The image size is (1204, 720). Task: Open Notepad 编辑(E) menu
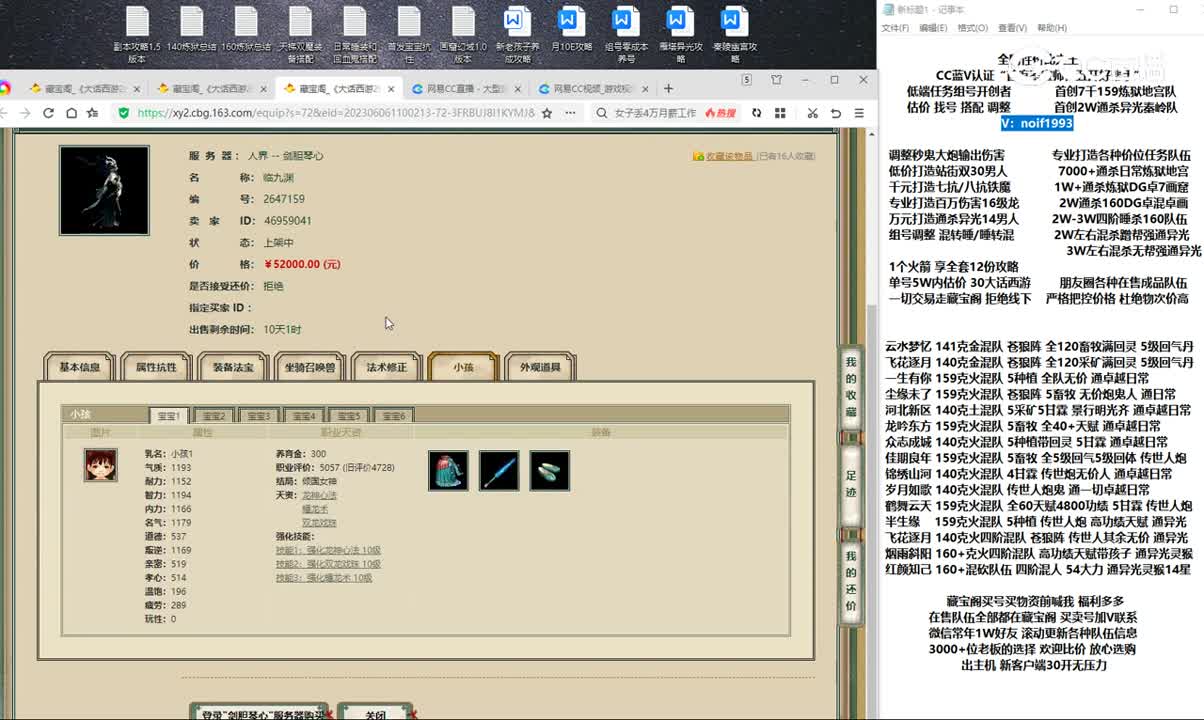933,28
